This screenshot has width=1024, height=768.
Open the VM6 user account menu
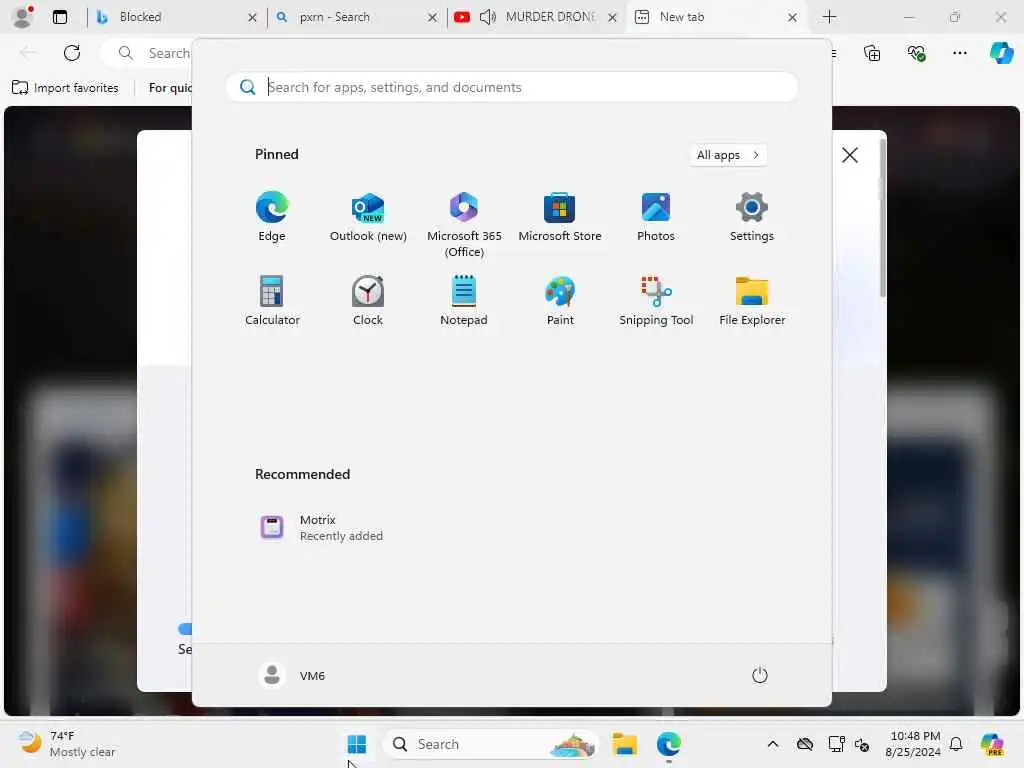[292, 675]
